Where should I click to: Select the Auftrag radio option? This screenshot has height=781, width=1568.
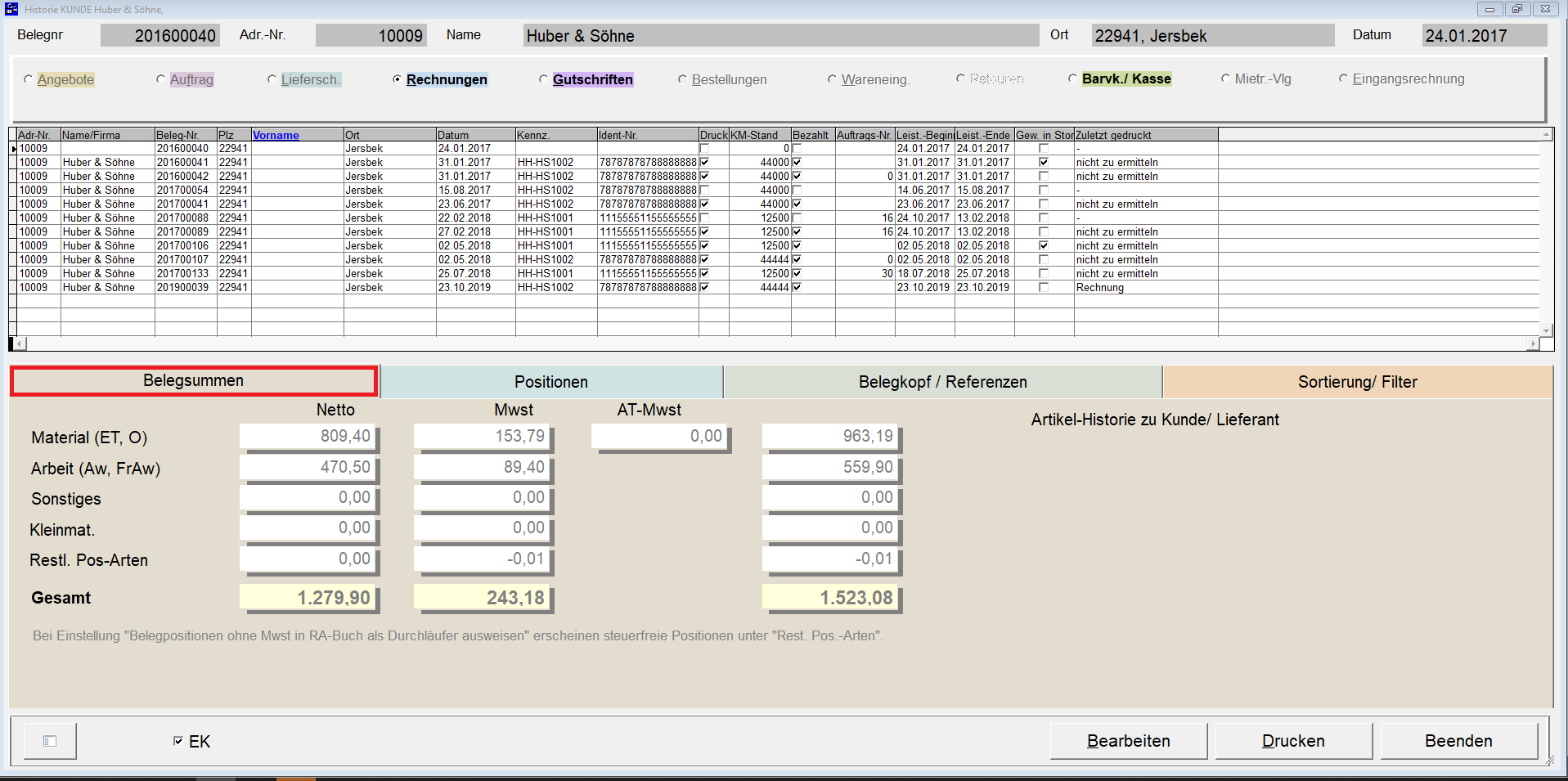tap(160, 79)
